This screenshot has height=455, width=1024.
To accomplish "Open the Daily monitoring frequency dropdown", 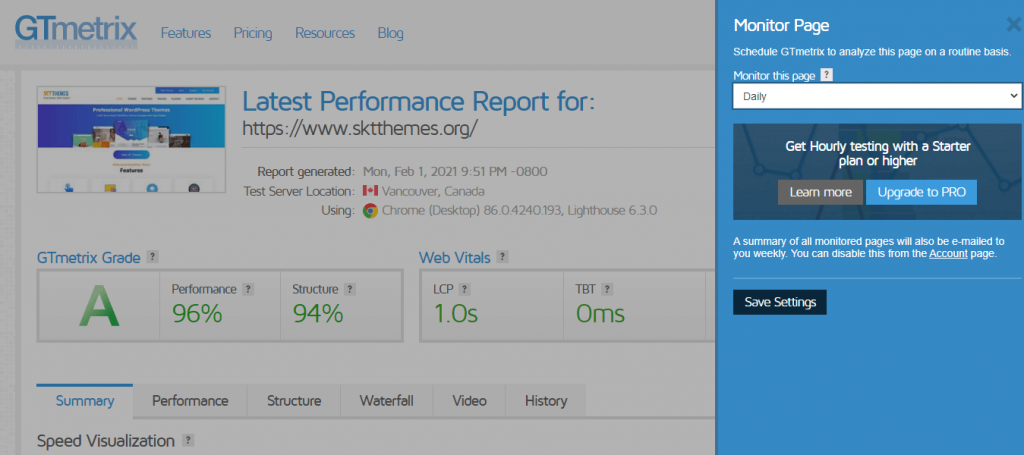I will [877, 96].
